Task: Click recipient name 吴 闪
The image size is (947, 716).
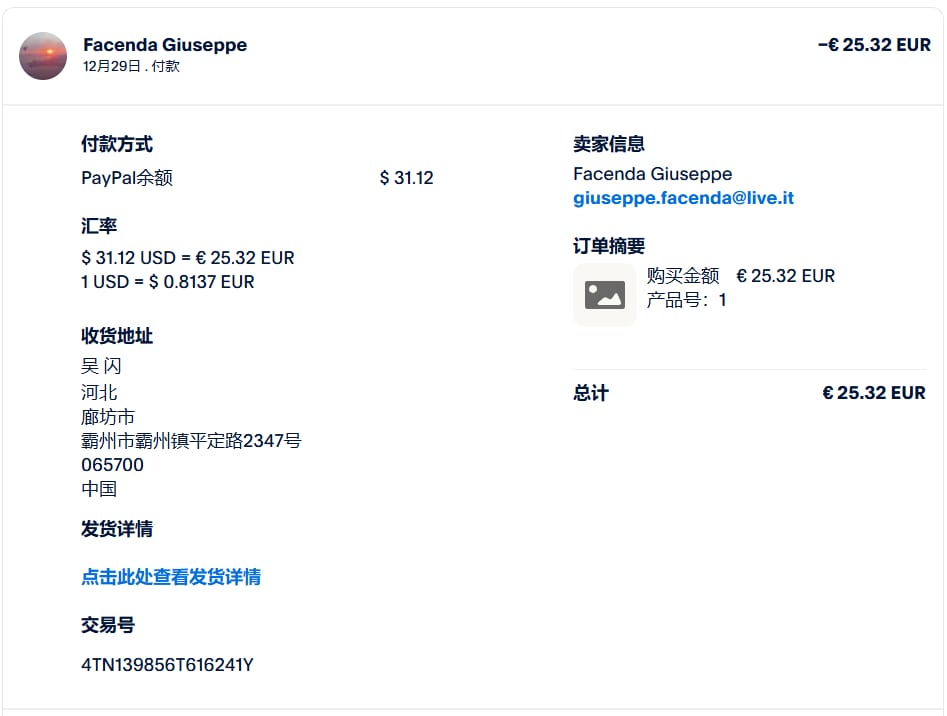Action: (x=101, y=367)
